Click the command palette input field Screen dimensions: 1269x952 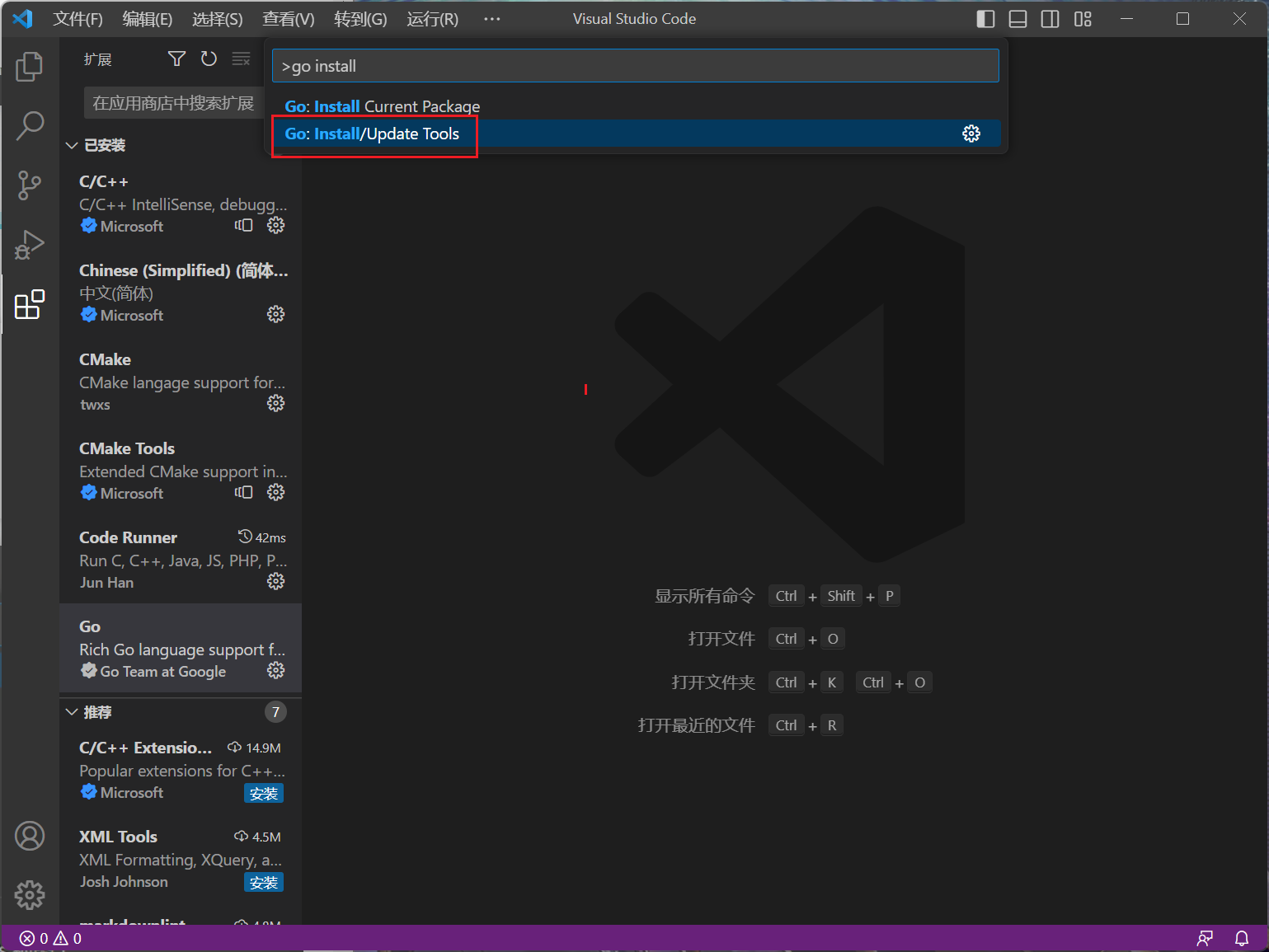click(x=636, y=66)
